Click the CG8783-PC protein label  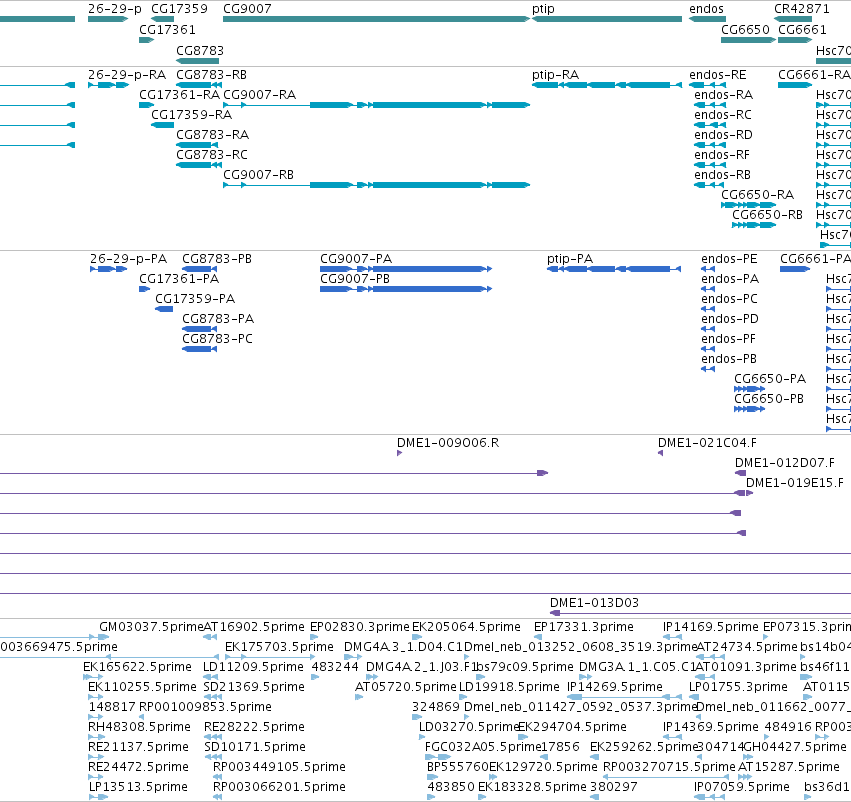[218, 339]
